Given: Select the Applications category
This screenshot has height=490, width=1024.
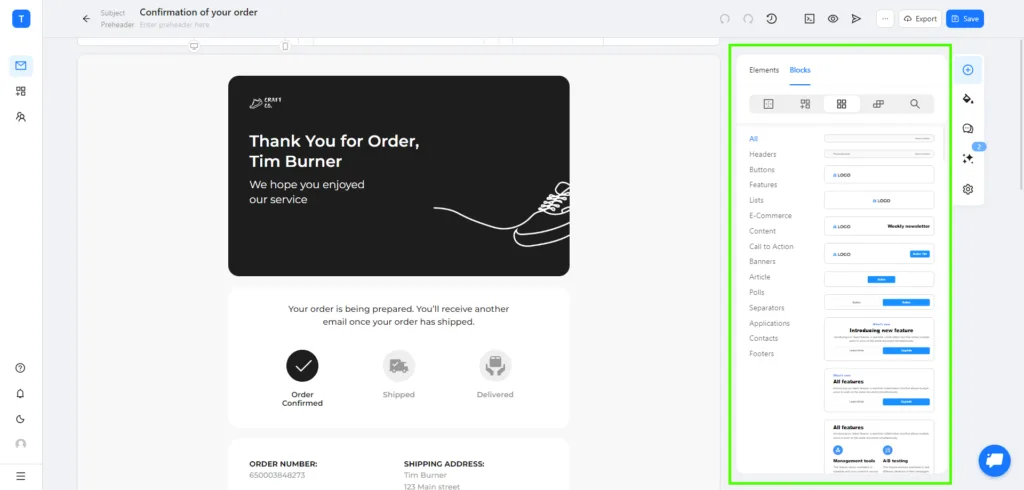Looking at the screenshot, I should pos(769,323).
